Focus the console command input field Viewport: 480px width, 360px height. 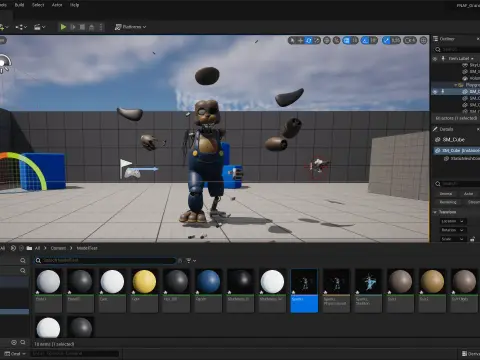tap(75, 354)
